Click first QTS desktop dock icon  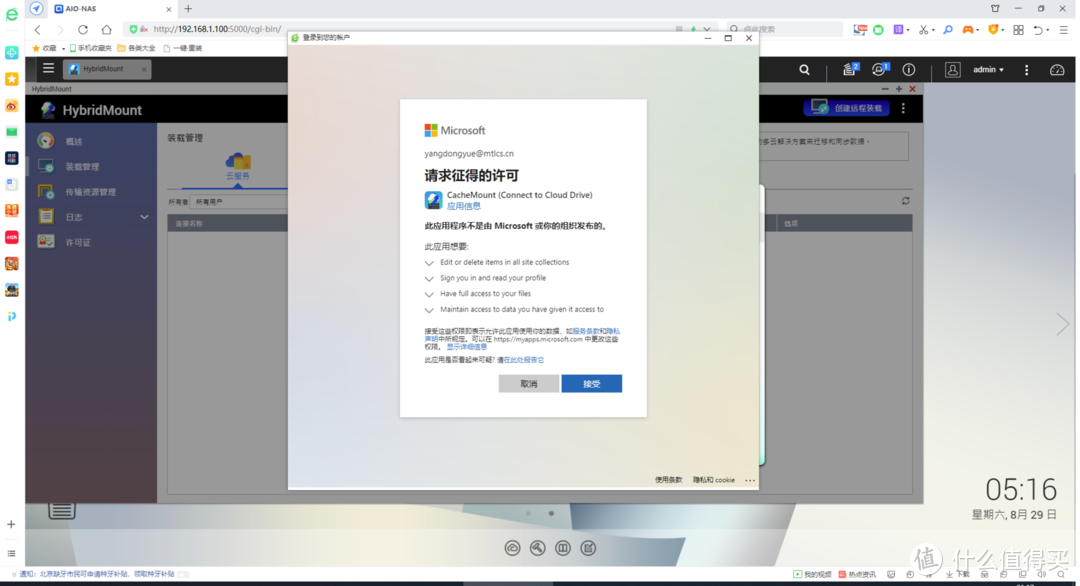(x=512, y=548)
